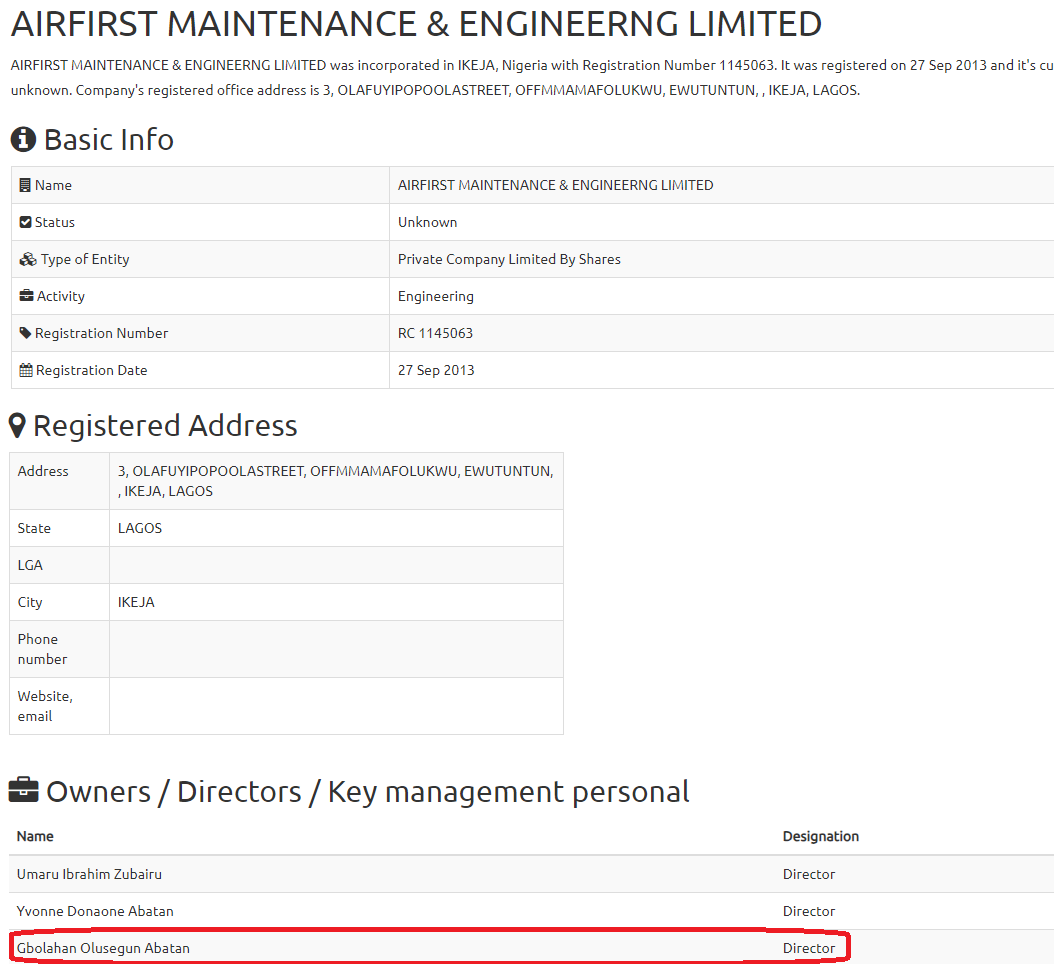1054x964 pixels.
Task: Click the 'Website, email' label
Action: [x=45, y=706]
